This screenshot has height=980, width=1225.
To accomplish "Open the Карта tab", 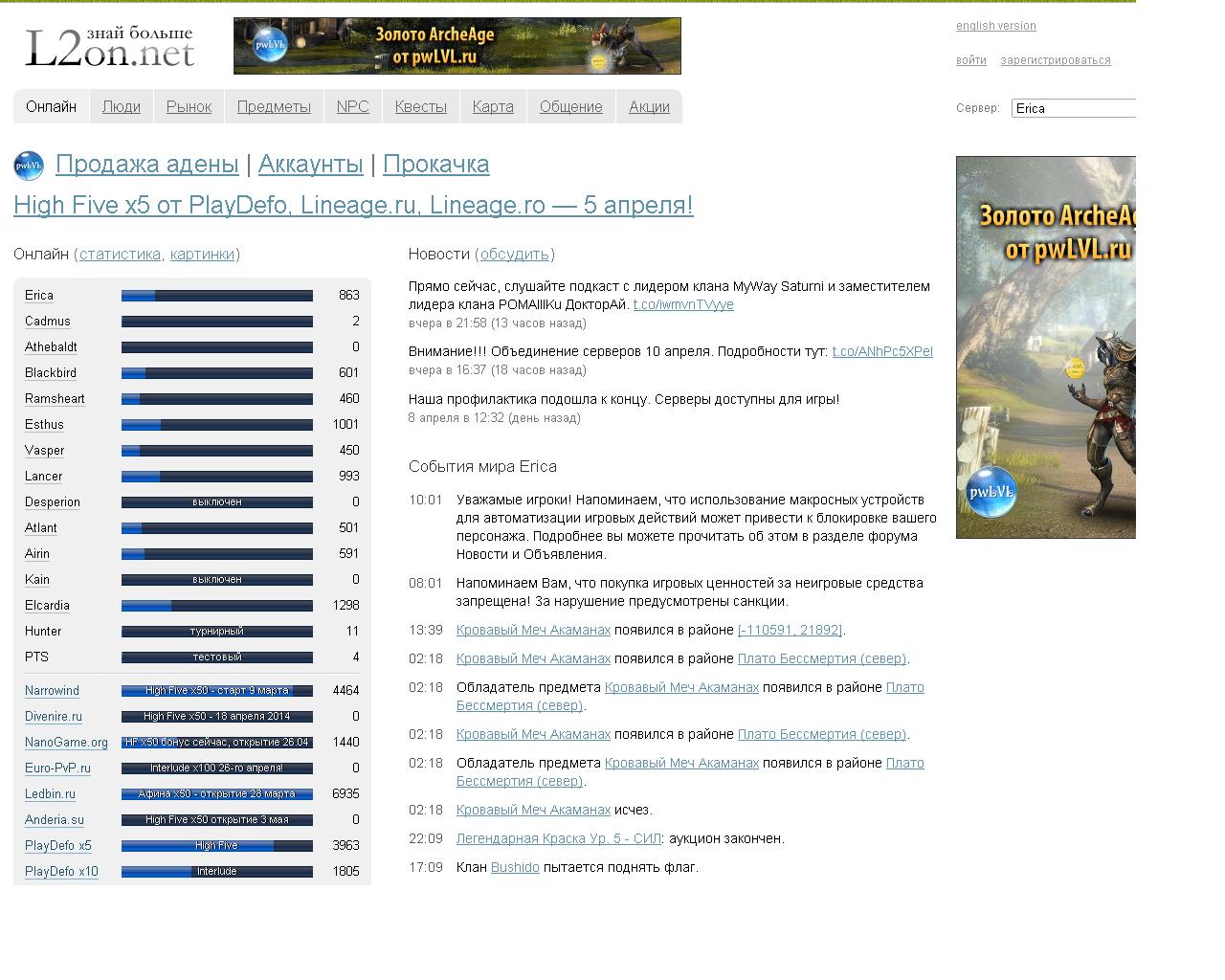I will [x=493, y=107].
